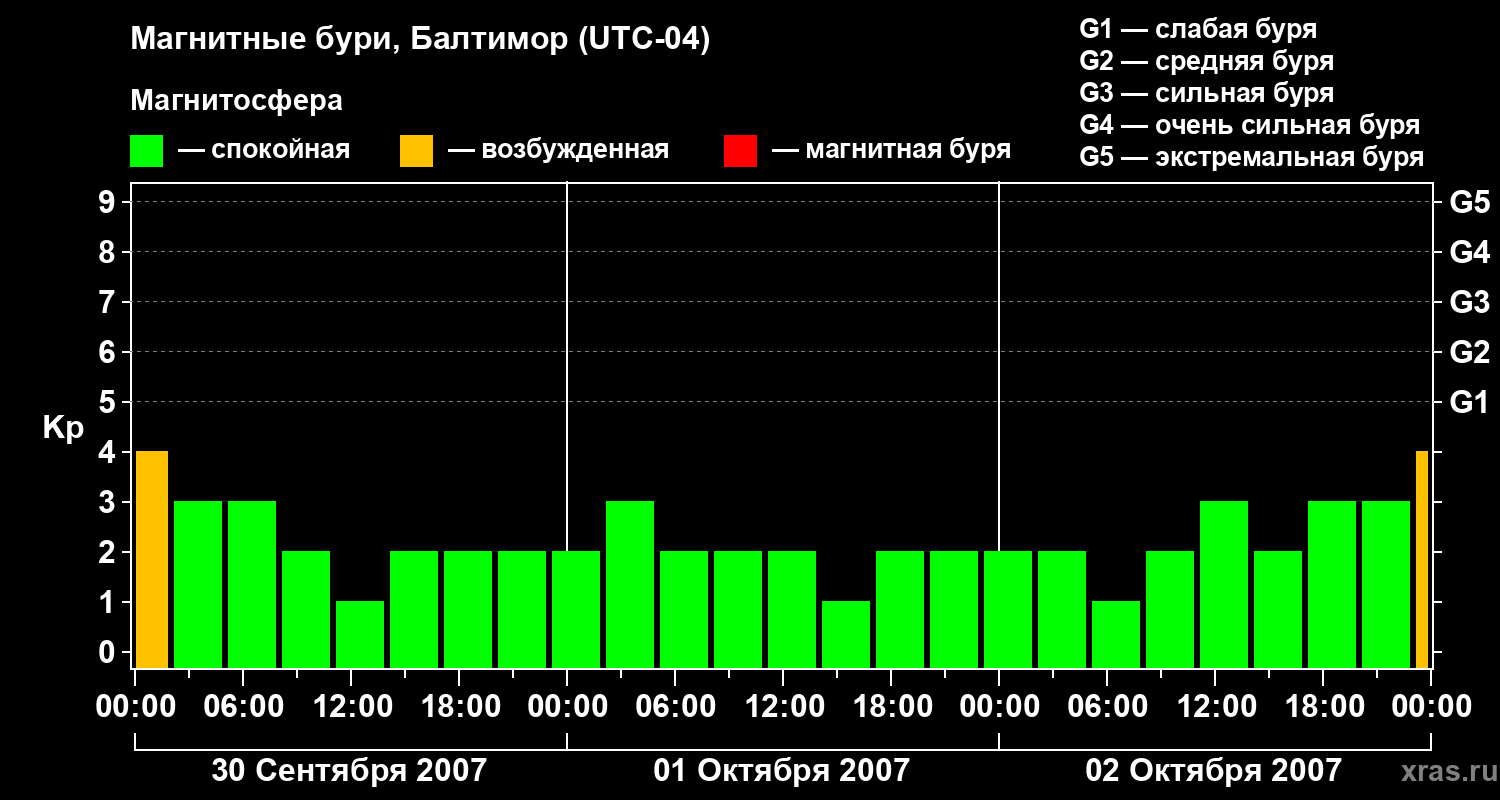Click the date label '30 Сентября 2007'
Screen dimensions: 1500x800
[x=349, y=770]
